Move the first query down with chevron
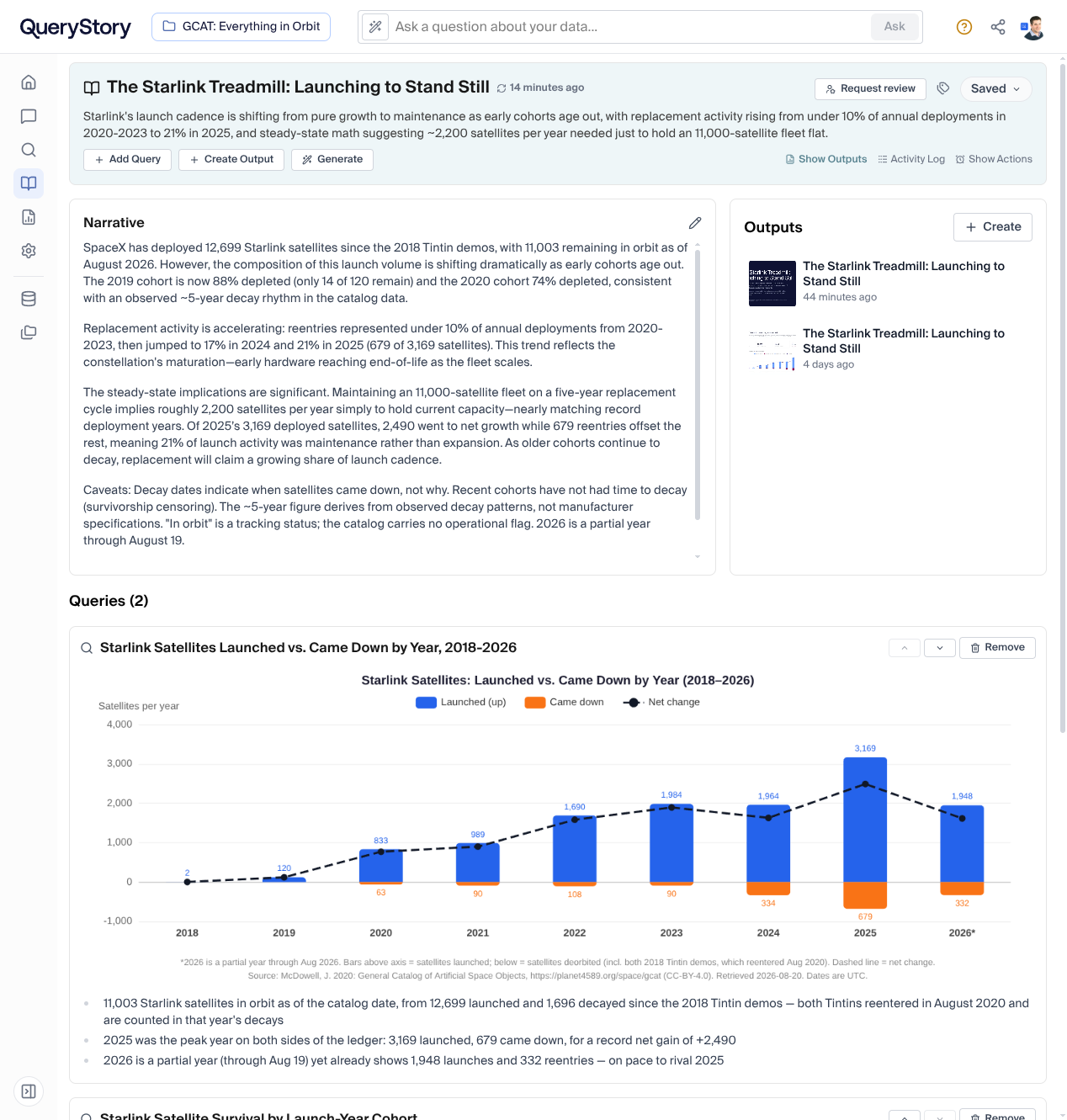1067x1120 pixels. tap(940, 648)
